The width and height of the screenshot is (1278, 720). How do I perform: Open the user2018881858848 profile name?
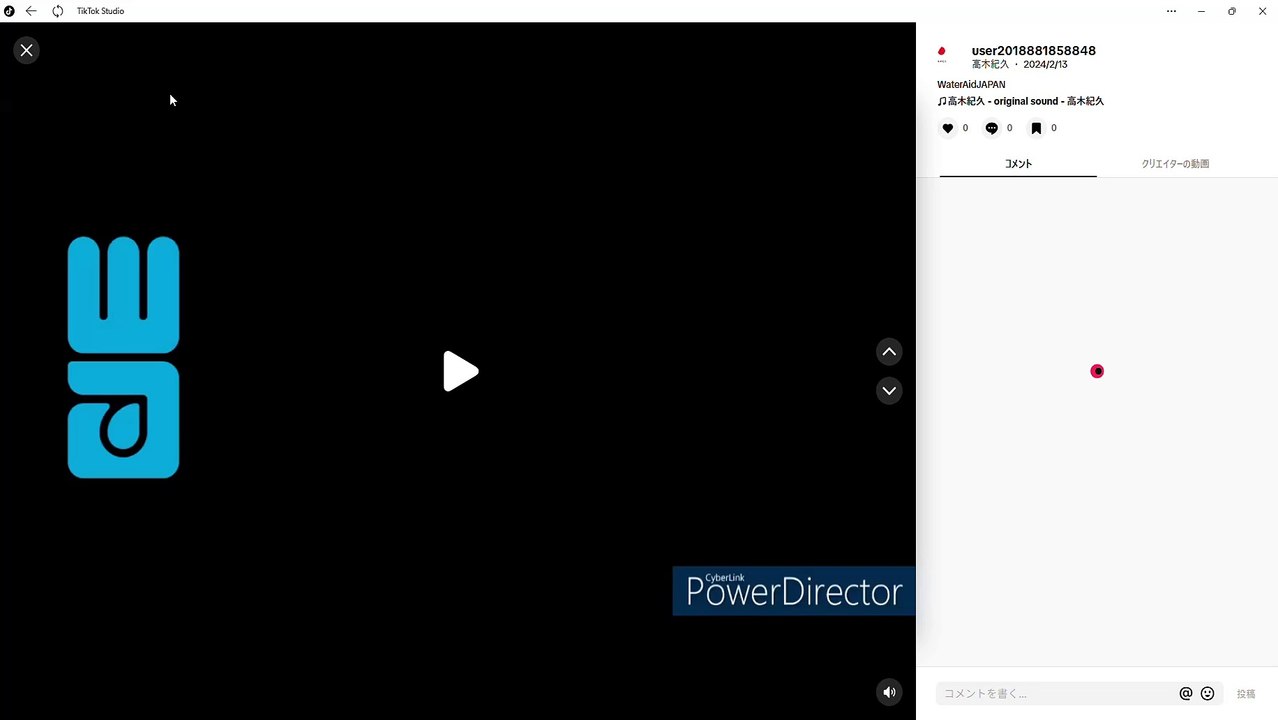pyautogui.click(x=1034, y=51)
